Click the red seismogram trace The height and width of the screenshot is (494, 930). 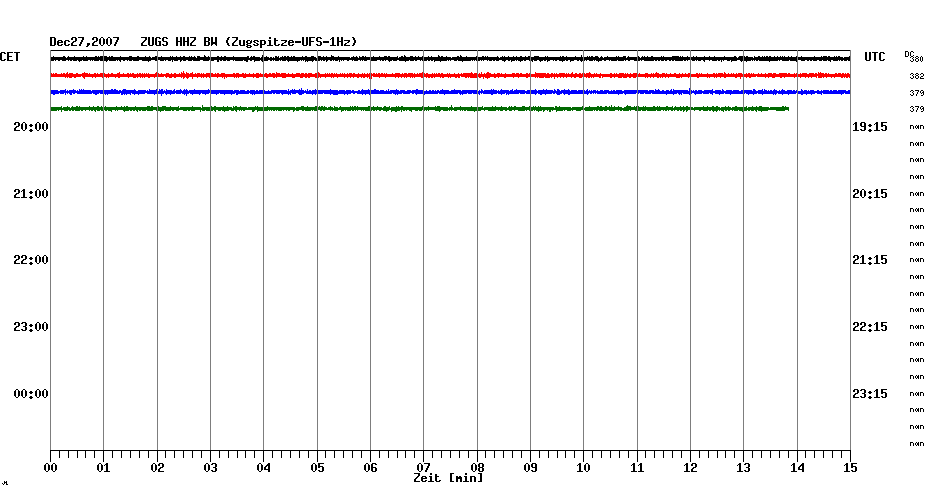[450, 75]
